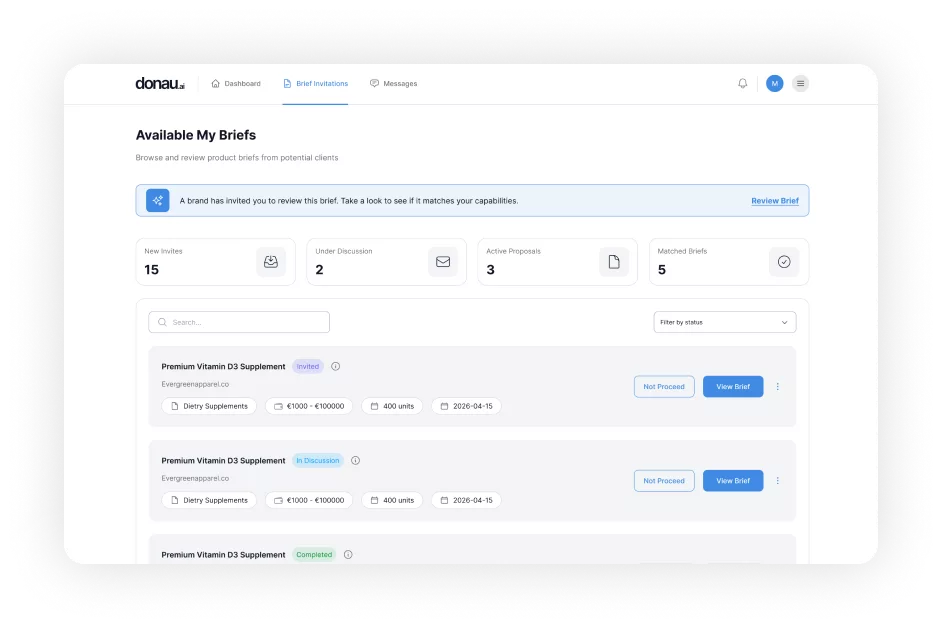Open the info tooltip next to Invited brief
The image size is (942, 628).
[x=335, y=366]
